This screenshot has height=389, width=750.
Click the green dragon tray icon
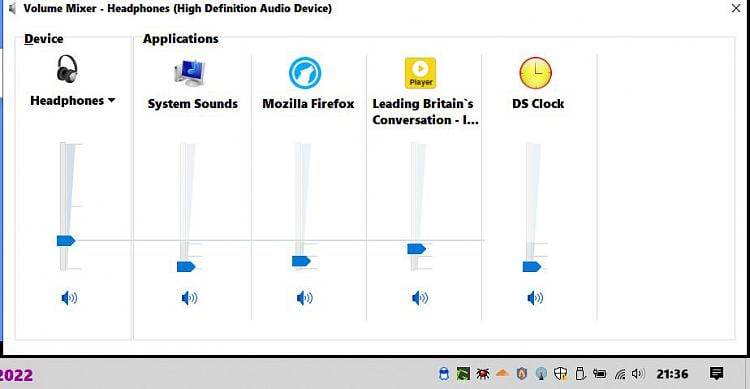click(463, 374)
